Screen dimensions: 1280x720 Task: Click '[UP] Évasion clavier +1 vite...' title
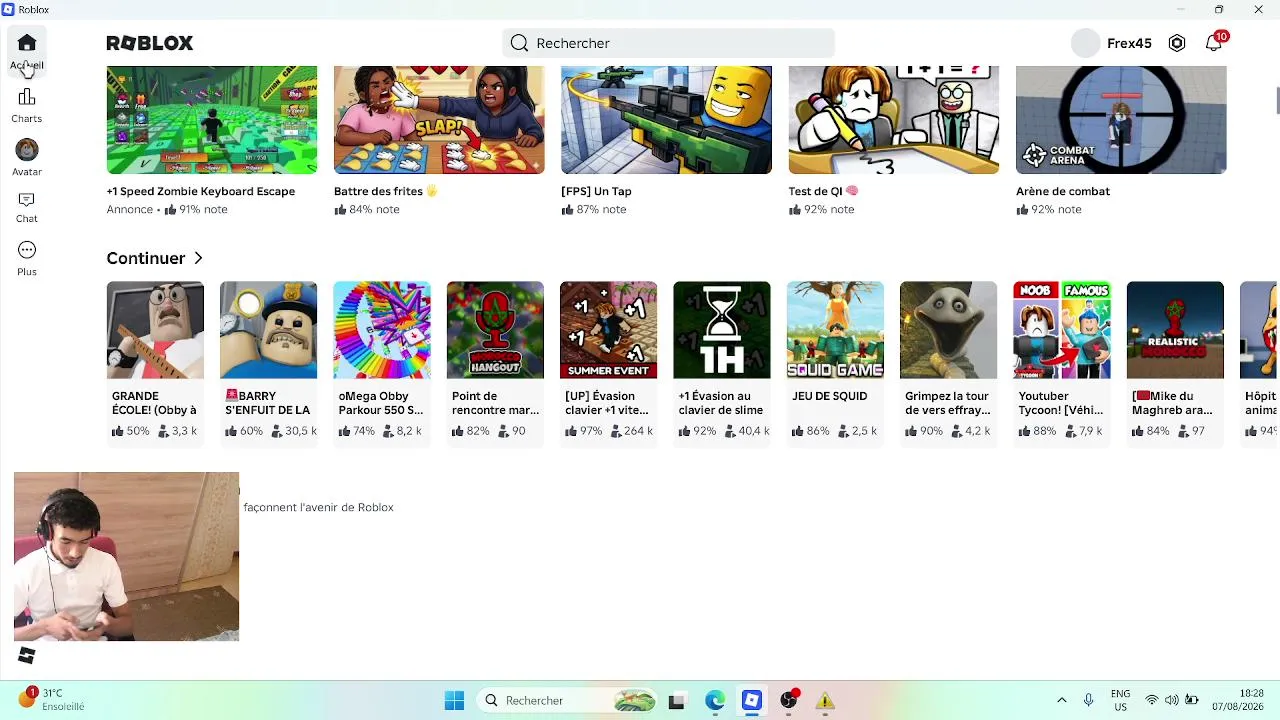point(607,403)
